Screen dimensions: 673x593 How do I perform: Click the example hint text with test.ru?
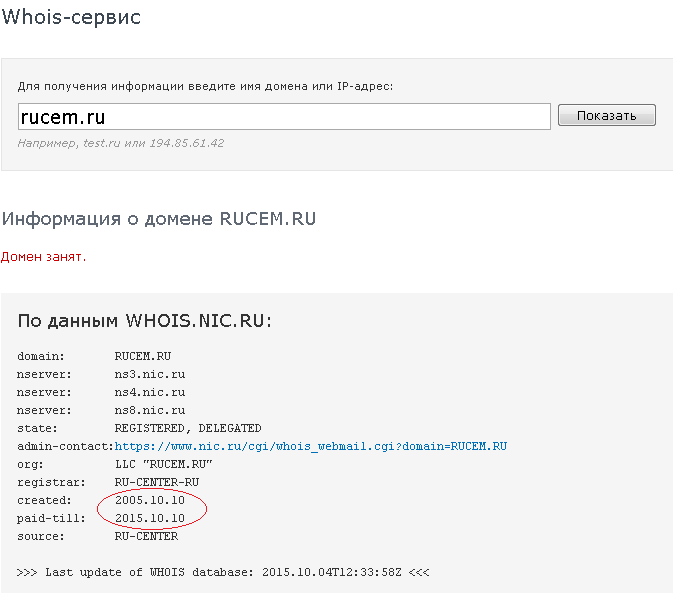[120, 143]
